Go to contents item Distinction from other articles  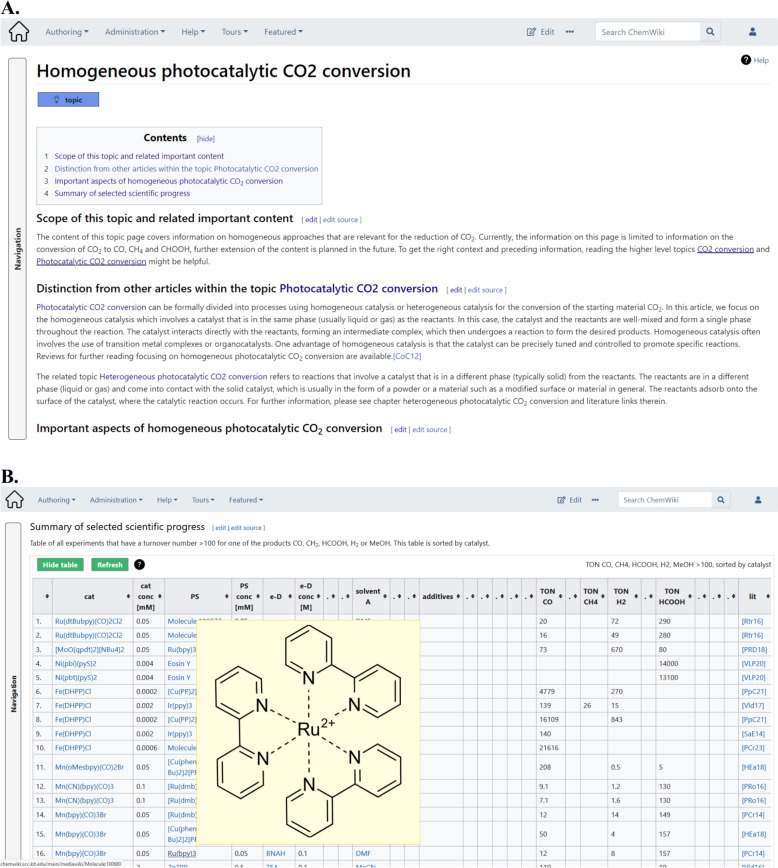[x=186, y=169]
